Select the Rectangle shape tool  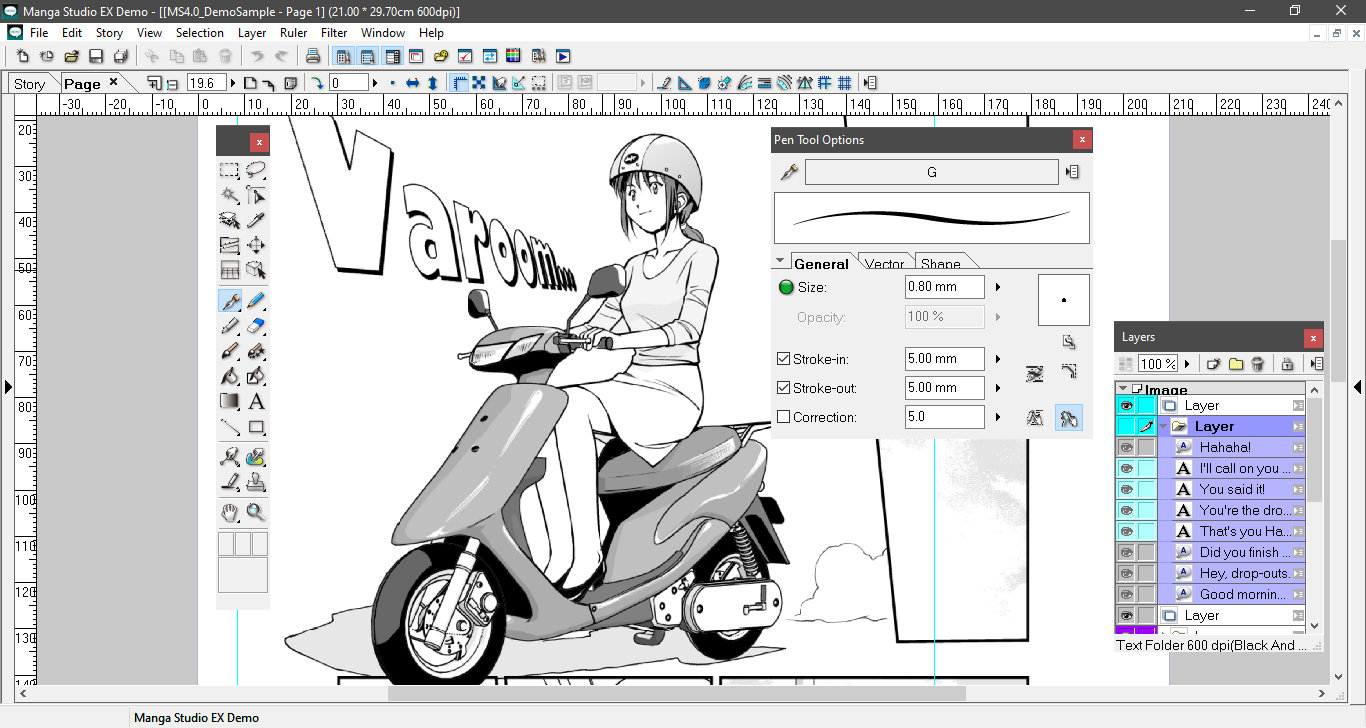256,427
